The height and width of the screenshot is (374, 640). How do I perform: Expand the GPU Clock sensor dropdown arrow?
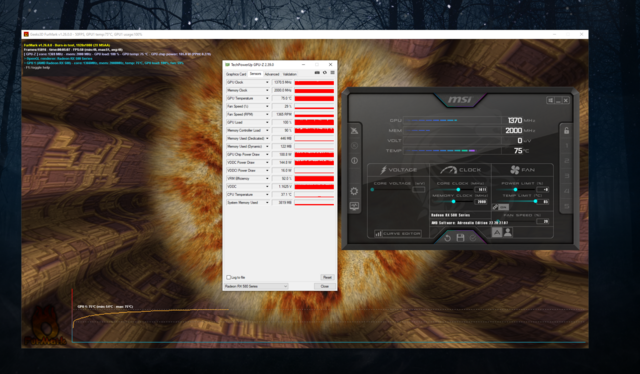click(x=267, y=82)
